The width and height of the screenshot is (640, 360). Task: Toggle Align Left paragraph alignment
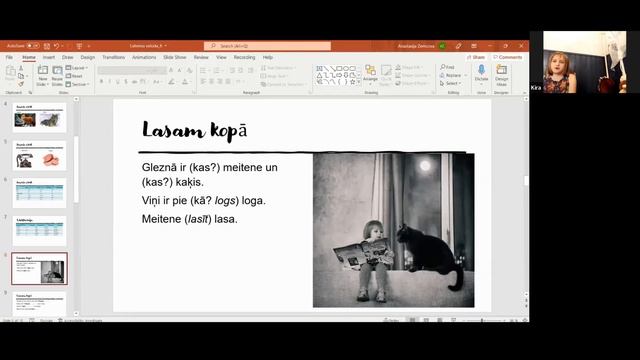pyautogui.click(x=203, y=82)
